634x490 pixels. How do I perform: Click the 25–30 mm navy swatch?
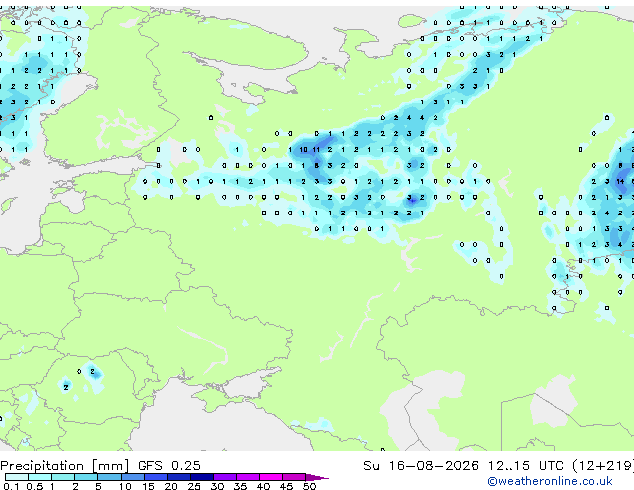click(201, 477)
